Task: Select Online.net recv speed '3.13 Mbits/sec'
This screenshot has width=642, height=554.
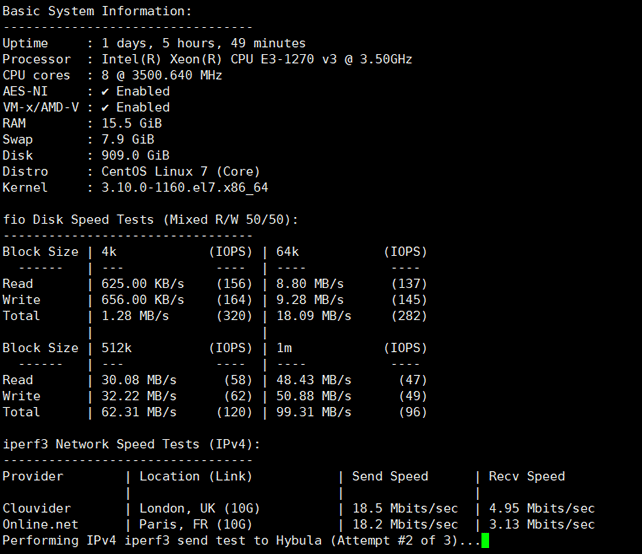Action: (542, 525)
